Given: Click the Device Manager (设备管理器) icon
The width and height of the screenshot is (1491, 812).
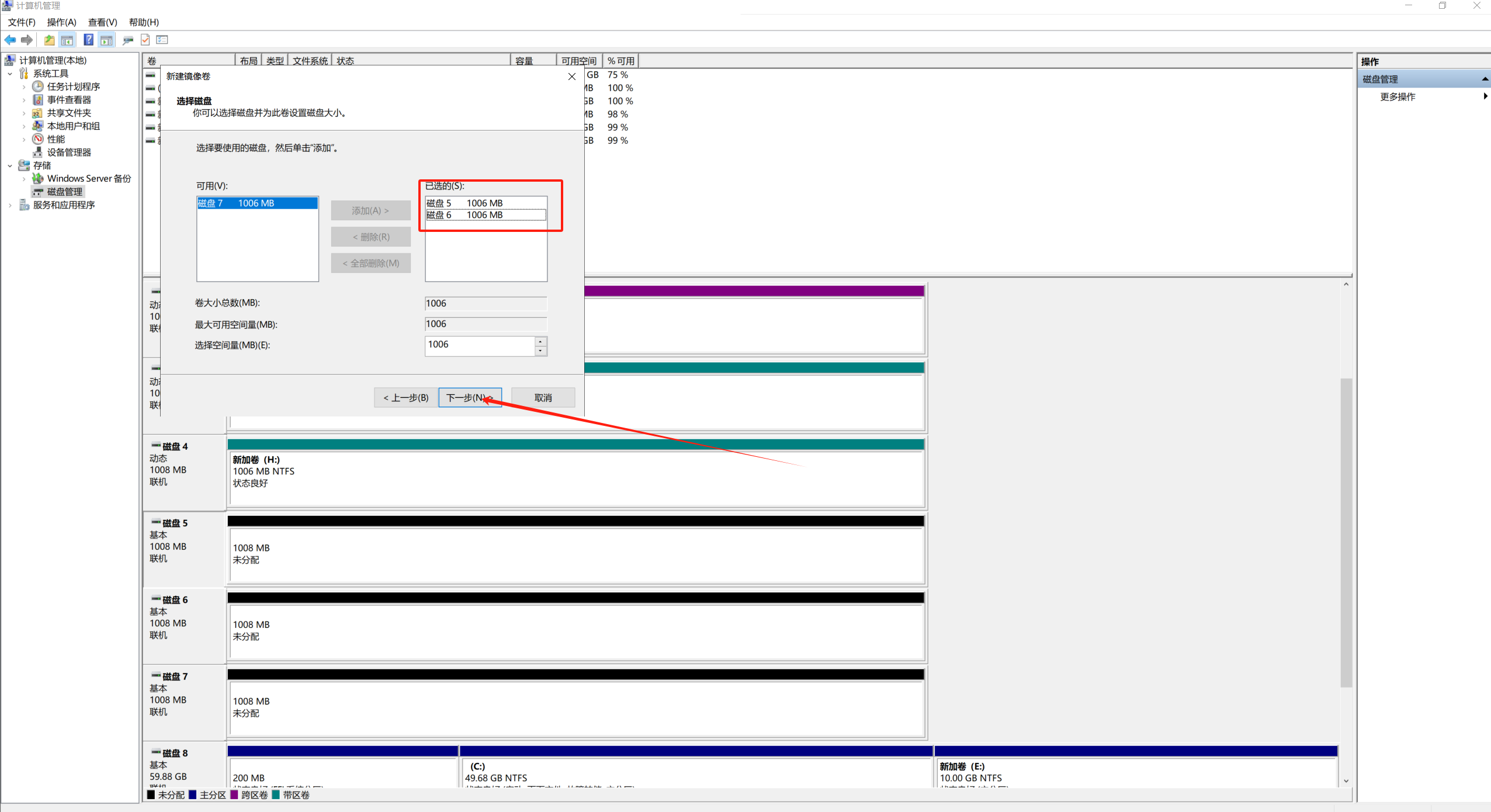Looking at the screenshot, I should tap(38, 152).
